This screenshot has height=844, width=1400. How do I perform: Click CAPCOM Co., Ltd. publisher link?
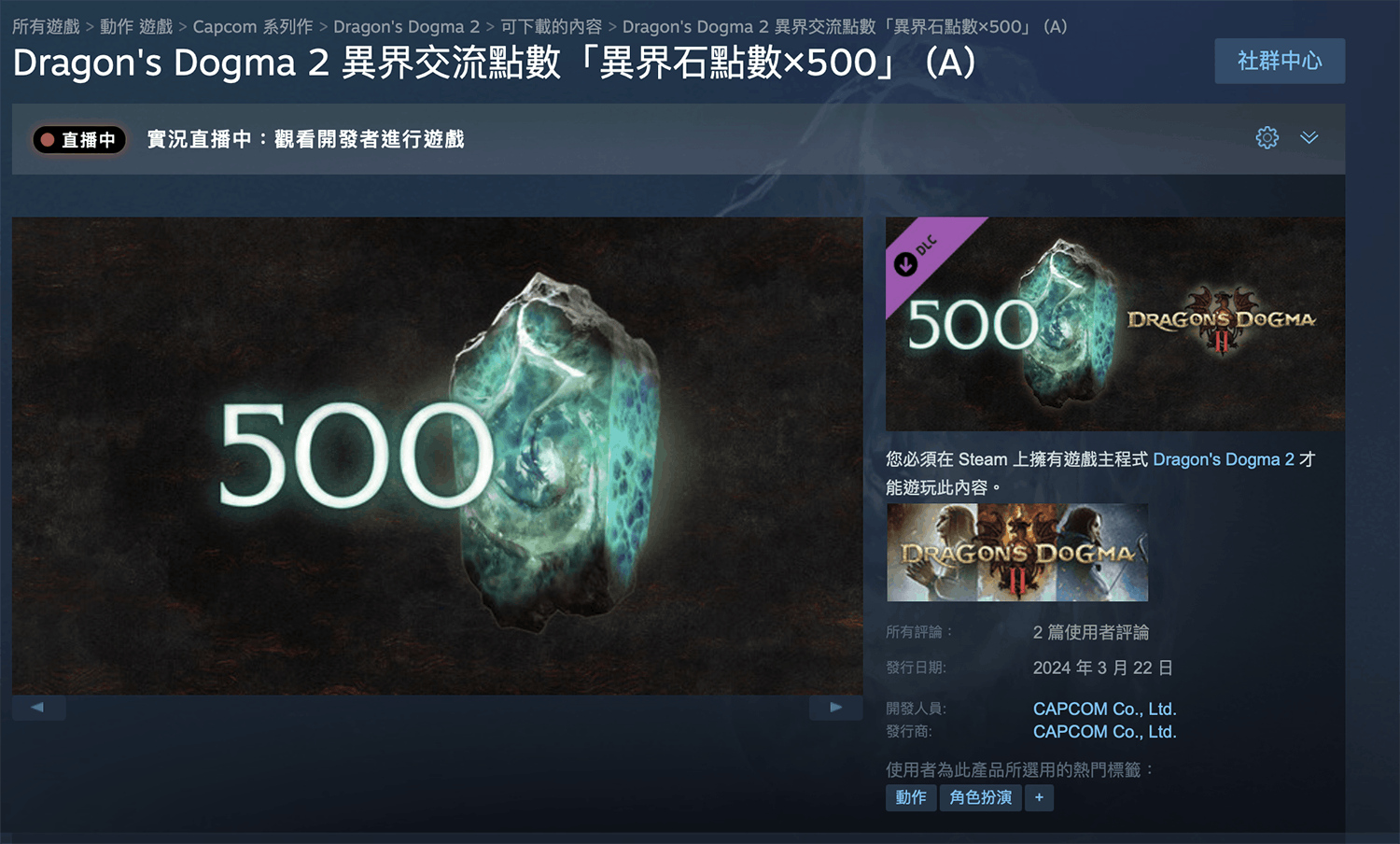pyautogui.click(x=1104, y=732)
